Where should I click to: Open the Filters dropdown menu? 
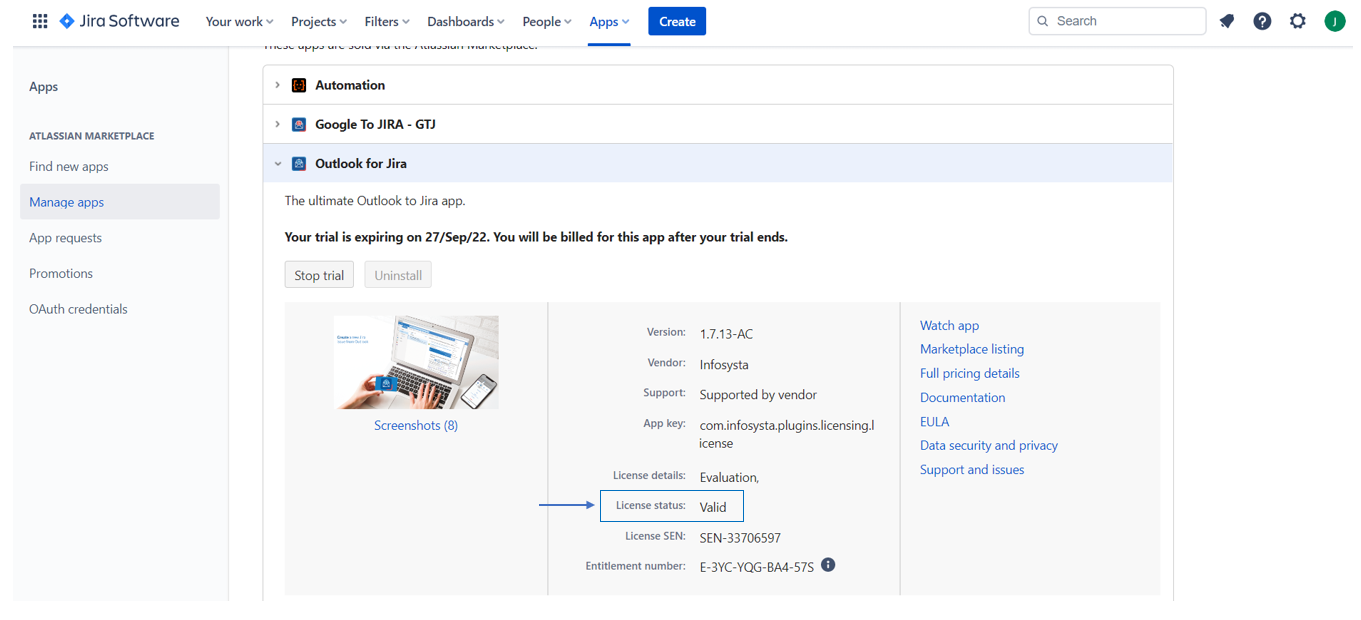click(x=387, y=21)
